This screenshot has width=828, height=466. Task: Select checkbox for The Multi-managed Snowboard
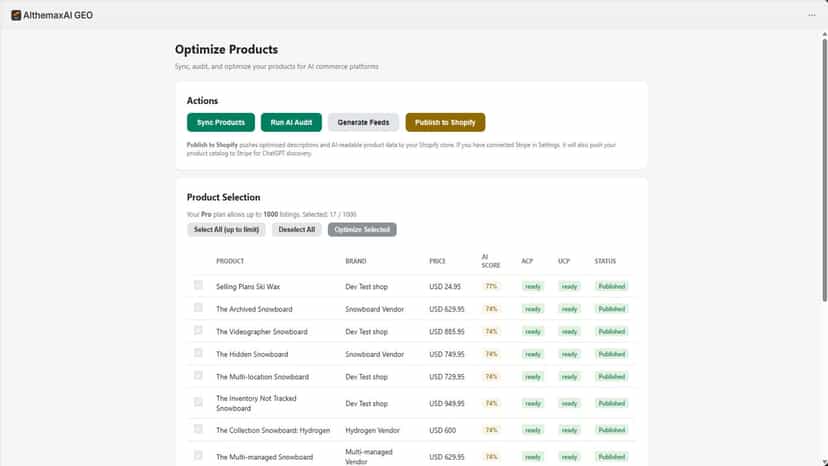pos(198,455)
